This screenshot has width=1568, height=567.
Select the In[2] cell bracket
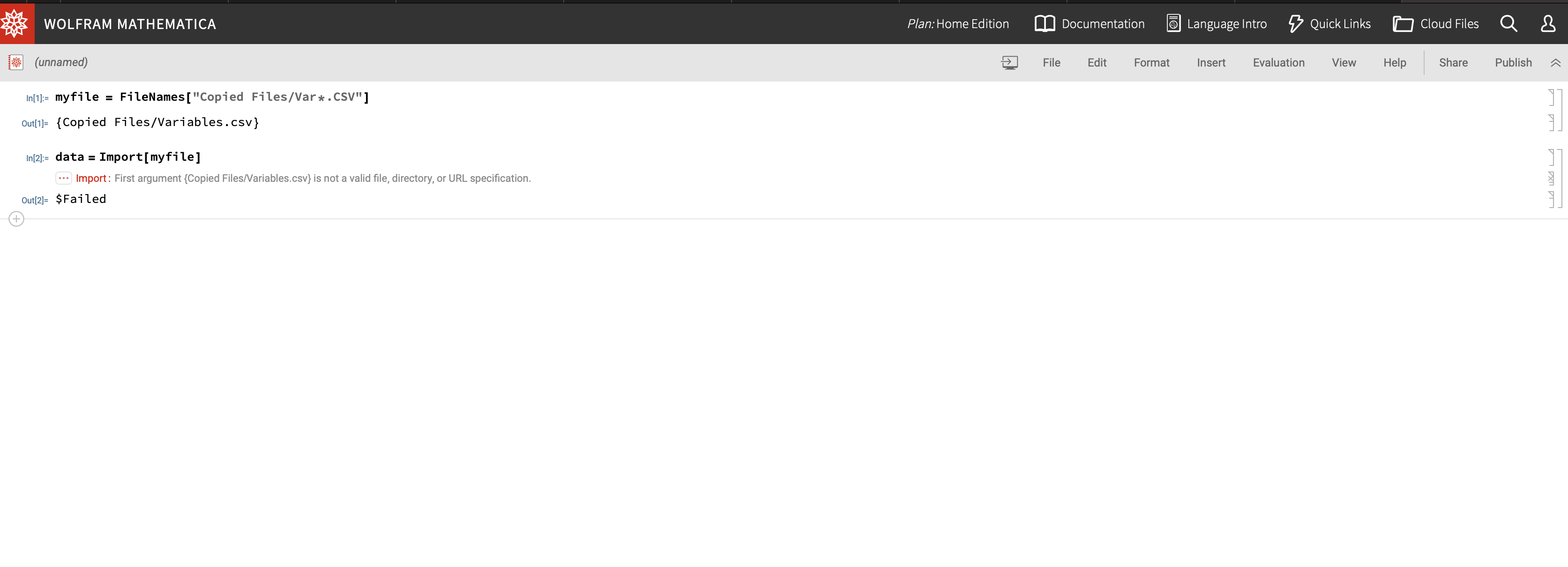[1552, 157]
